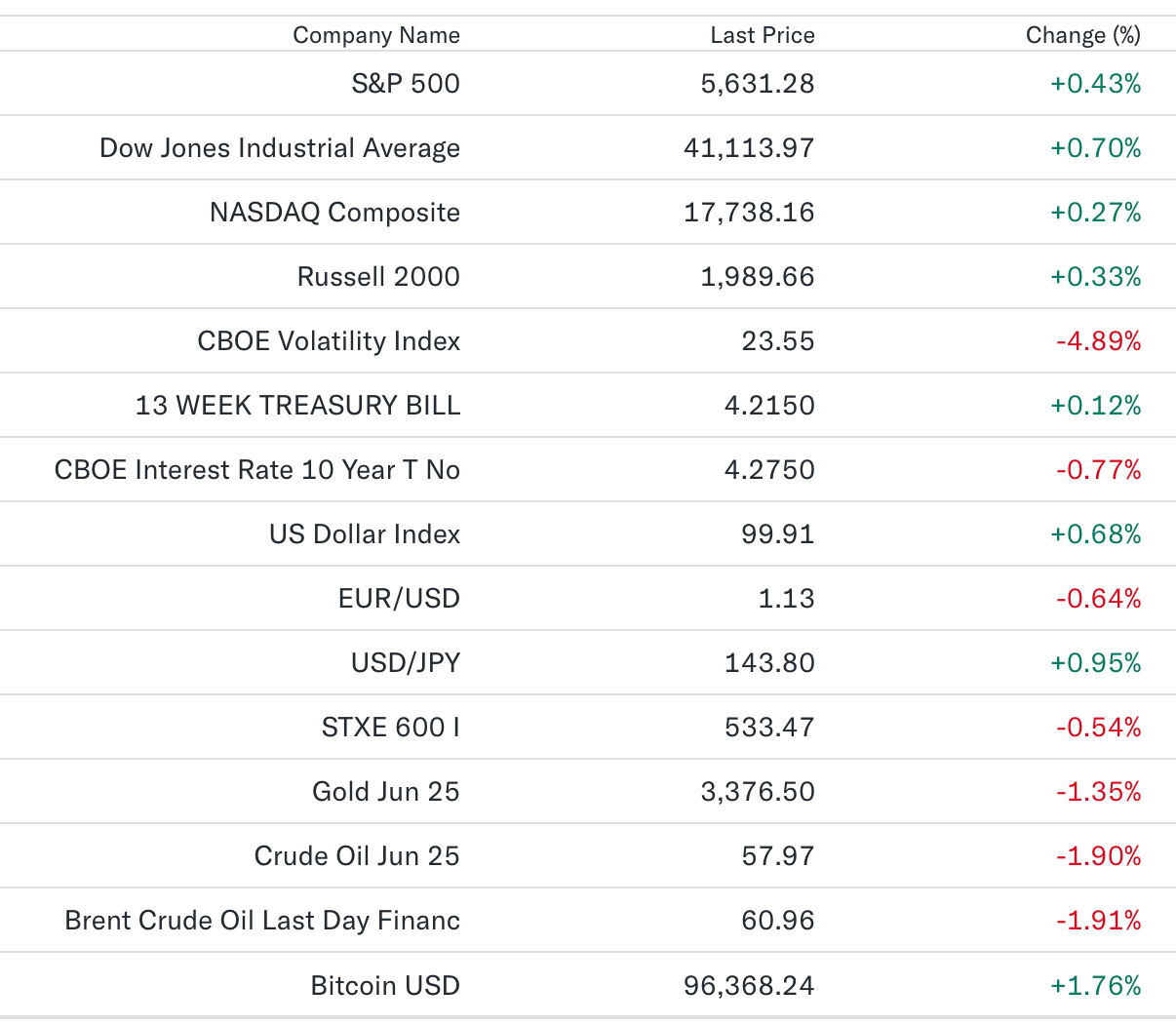This screenshot has width=1176, height=1026.
Task: Click the -0.54% change value
Action: 1099,728
